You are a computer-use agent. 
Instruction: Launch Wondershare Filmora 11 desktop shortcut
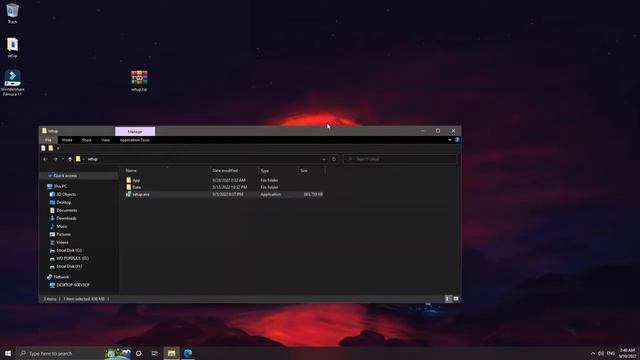pyautogui.click(x=12, y=83)
